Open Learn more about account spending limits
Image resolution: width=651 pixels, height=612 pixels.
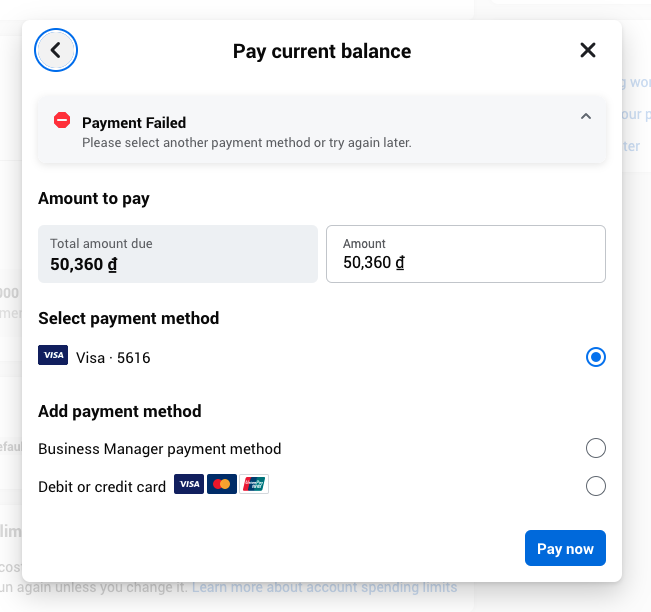pos(324,587)
